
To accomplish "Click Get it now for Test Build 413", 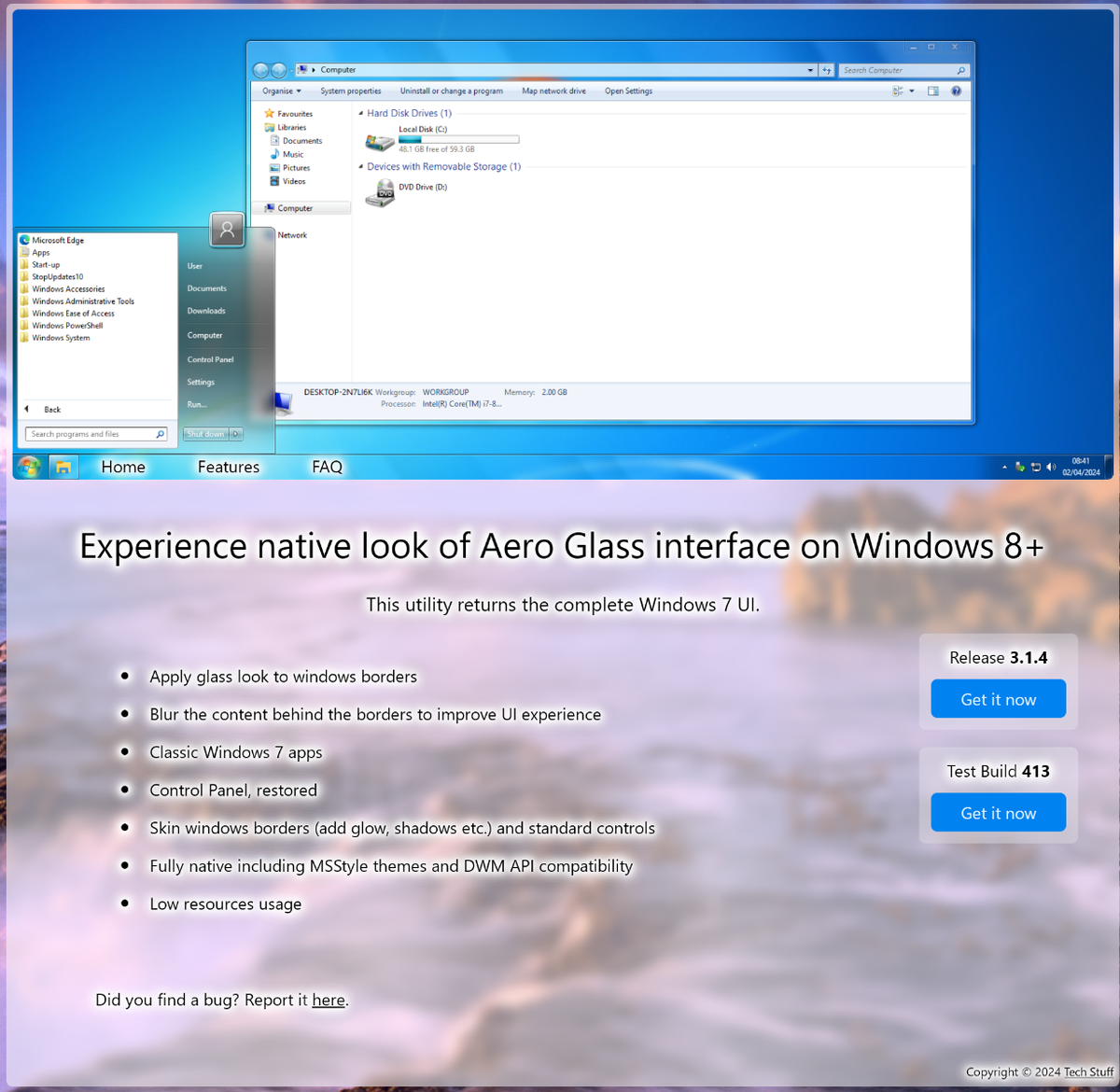I will click(999, 813).
